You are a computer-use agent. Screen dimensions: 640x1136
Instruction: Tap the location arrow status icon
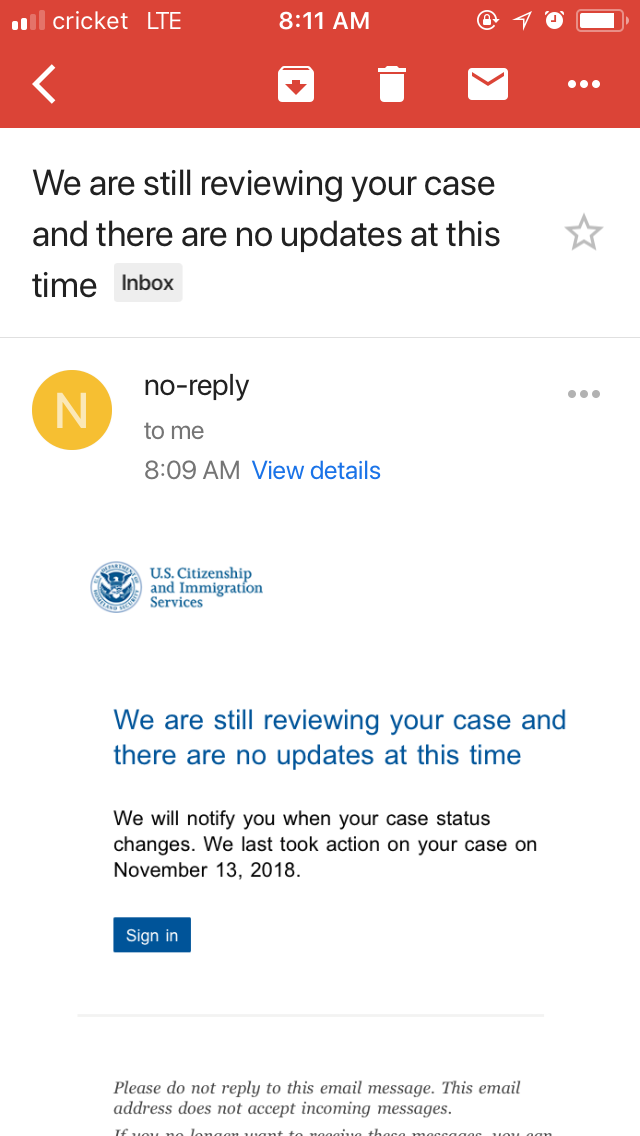point(522,20)
